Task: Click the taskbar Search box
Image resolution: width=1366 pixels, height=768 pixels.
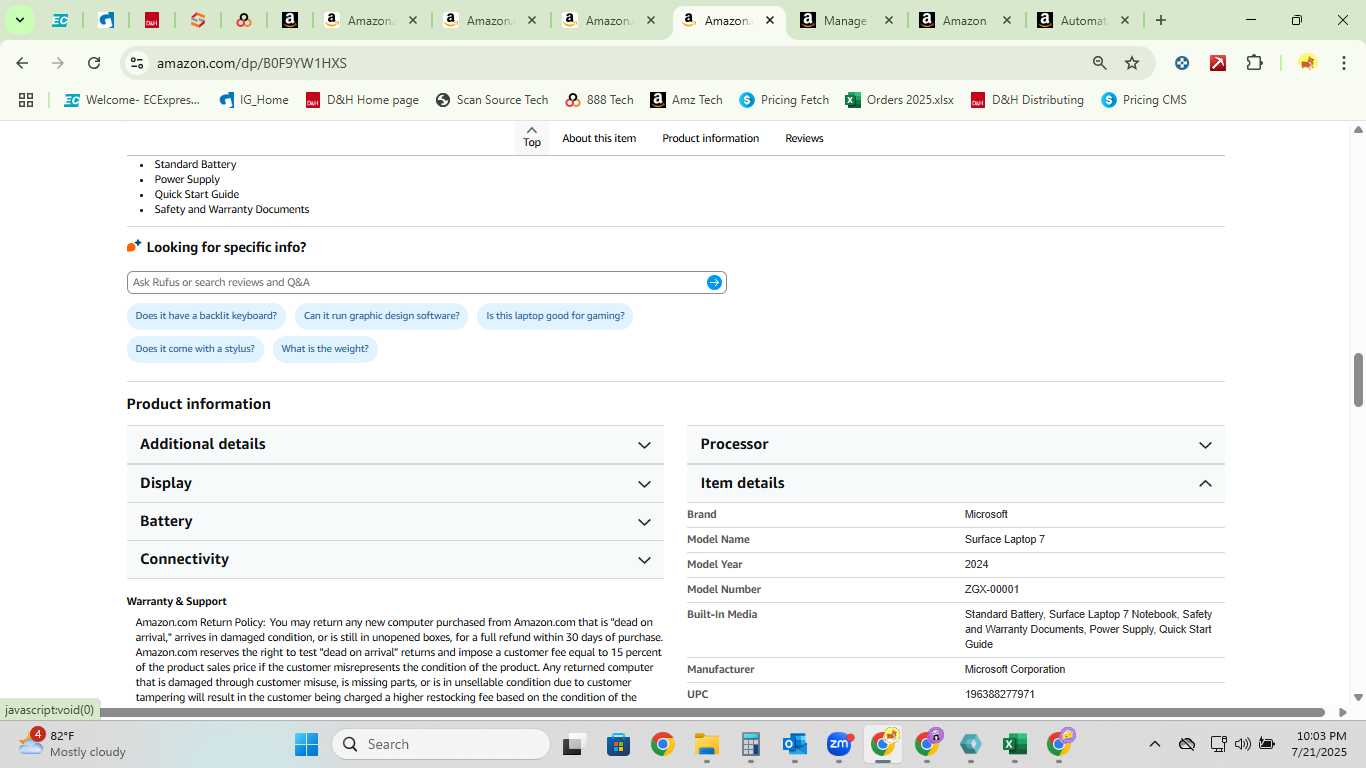Action: pos(440,744)
